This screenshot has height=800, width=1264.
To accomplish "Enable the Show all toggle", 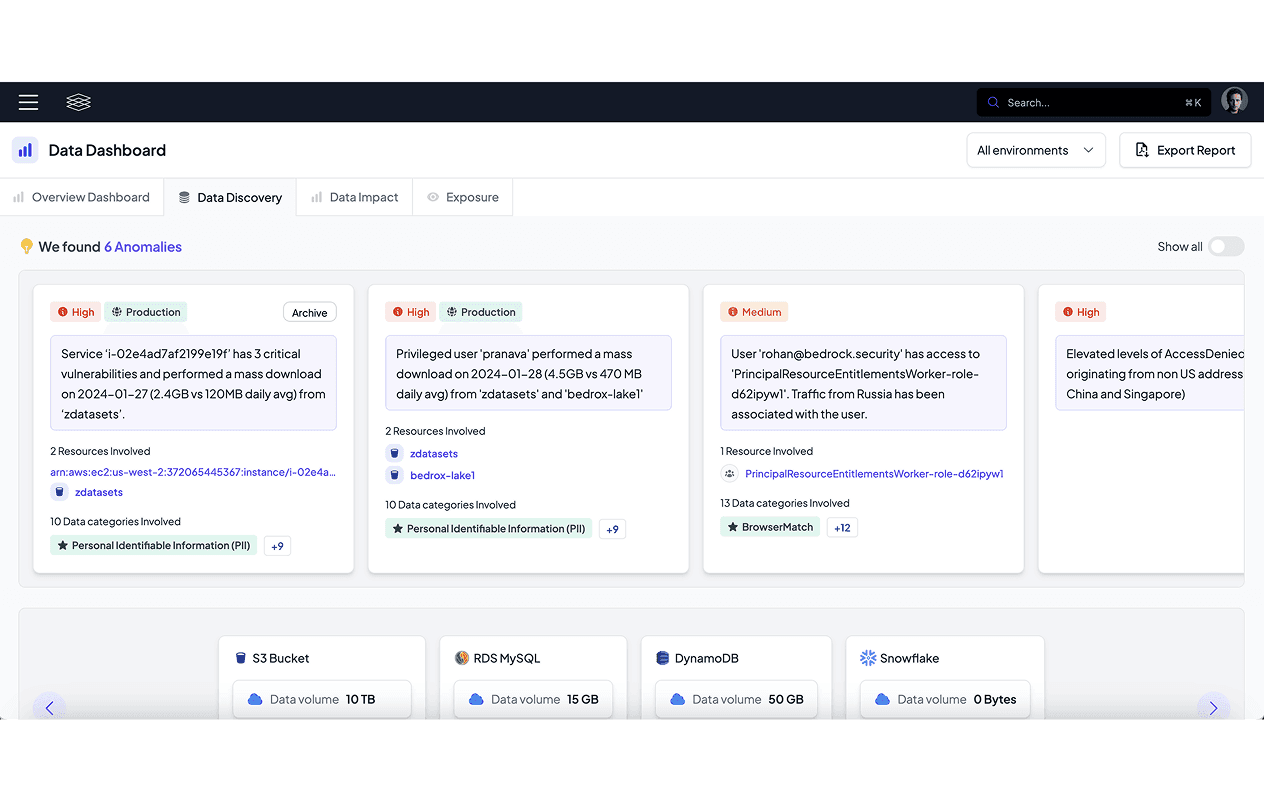I will click(1226, 246).
